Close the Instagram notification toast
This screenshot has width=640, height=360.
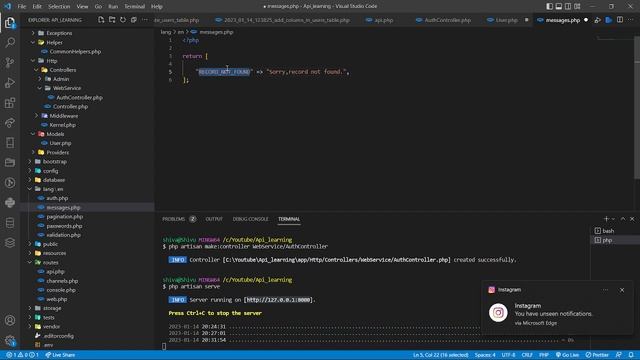point(622,290)
